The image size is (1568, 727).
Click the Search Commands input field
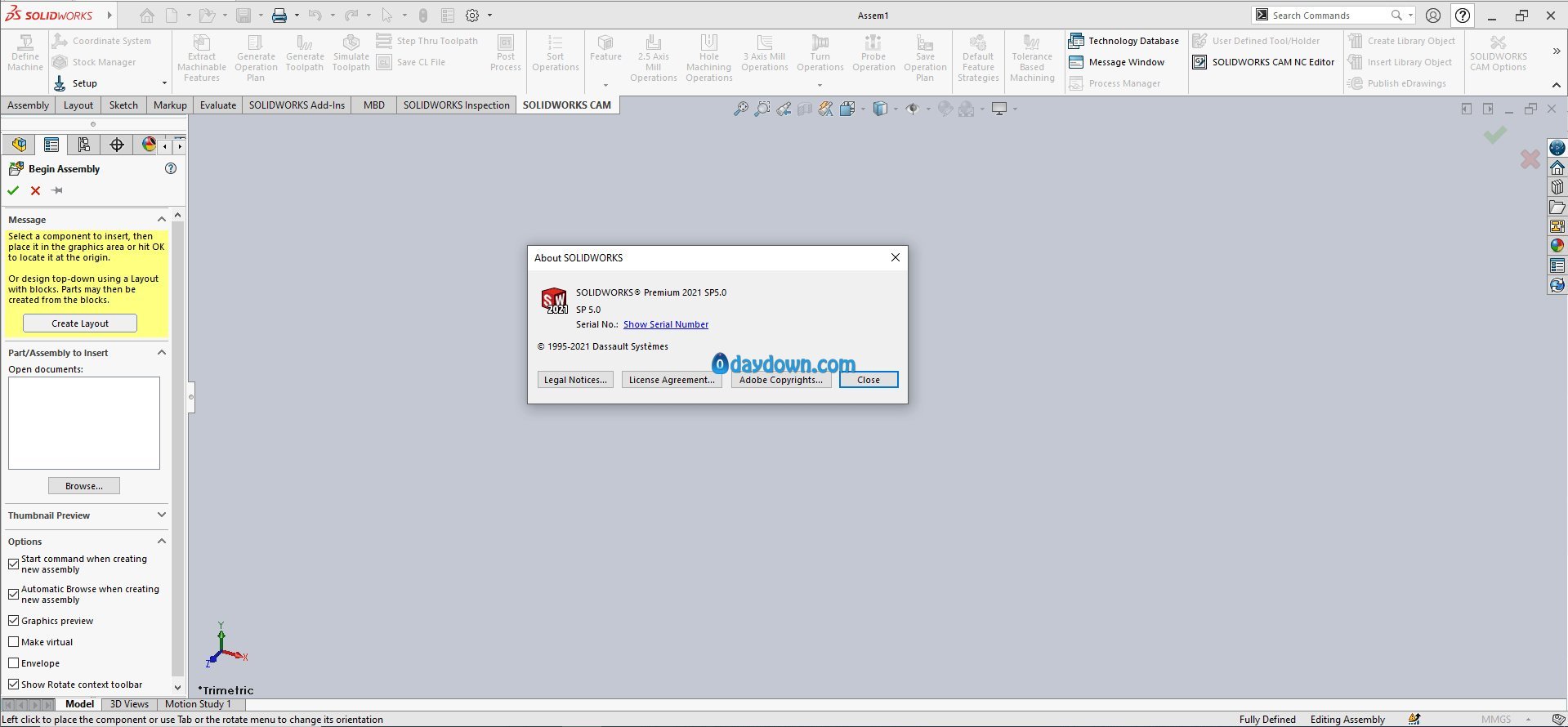click(1329, 16)
